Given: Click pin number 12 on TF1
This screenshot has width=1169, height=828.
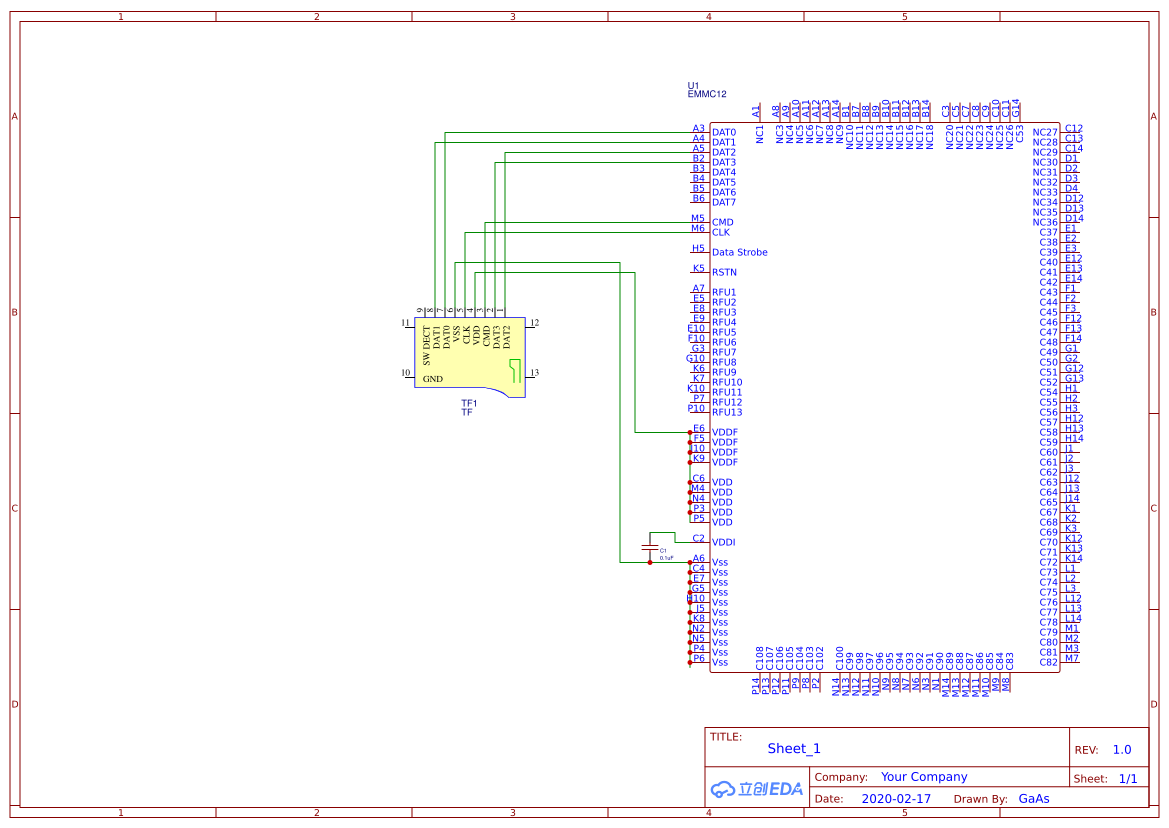Looking at the screenshot, I should (534, 323).
